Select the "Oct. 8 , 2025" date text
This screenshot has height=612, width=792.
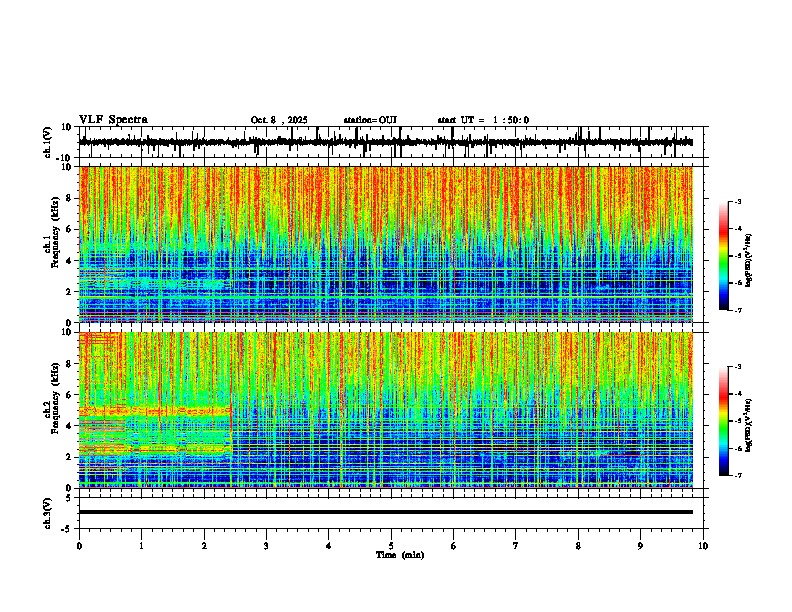(279, 120)
